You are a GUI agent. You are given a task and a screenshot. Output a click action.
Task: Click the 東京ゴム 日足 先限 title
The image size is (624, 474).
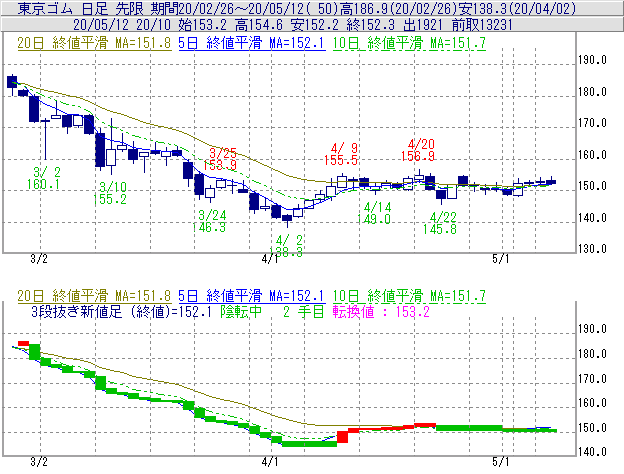[82, 8]
